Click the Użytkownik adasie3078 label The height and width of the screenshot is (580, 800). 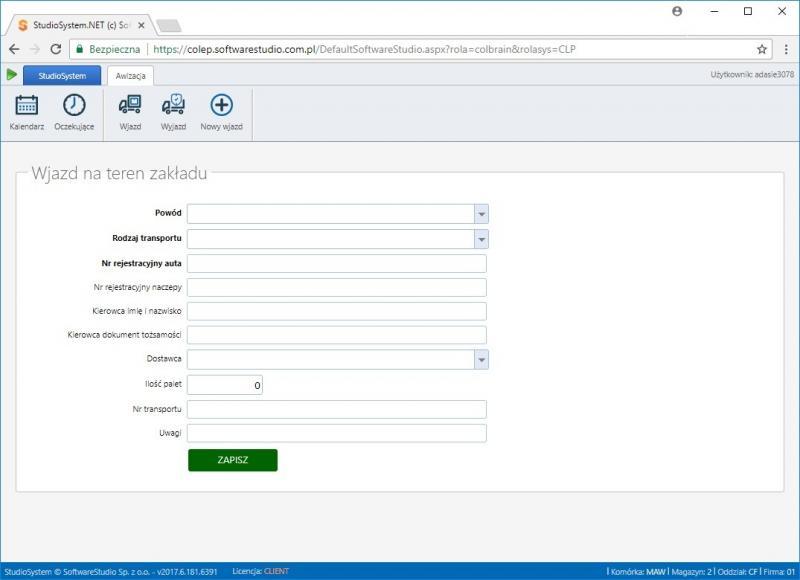click(x=752, y=74)
